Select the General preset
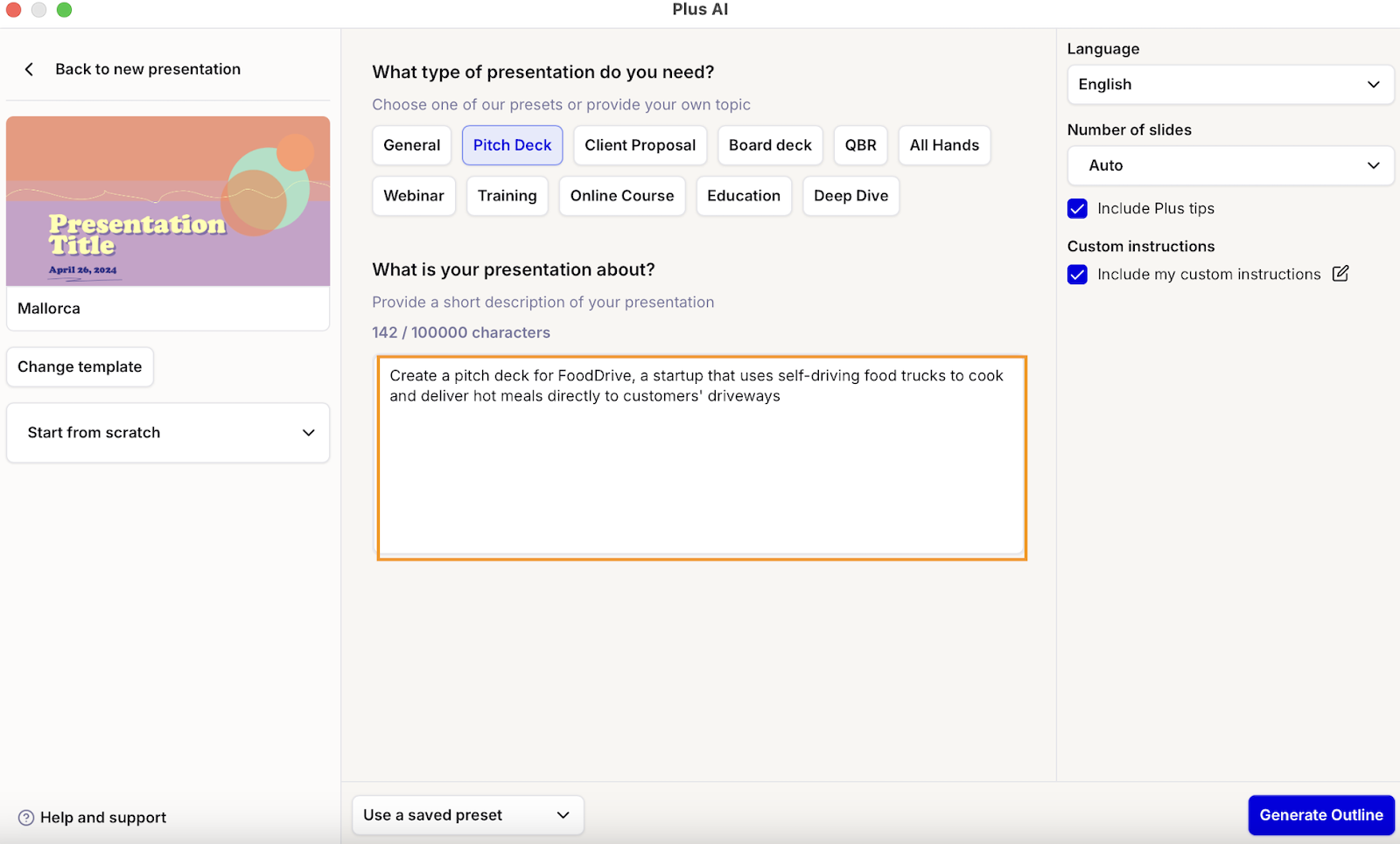The image size is (1400, 844). pos(411,145)
